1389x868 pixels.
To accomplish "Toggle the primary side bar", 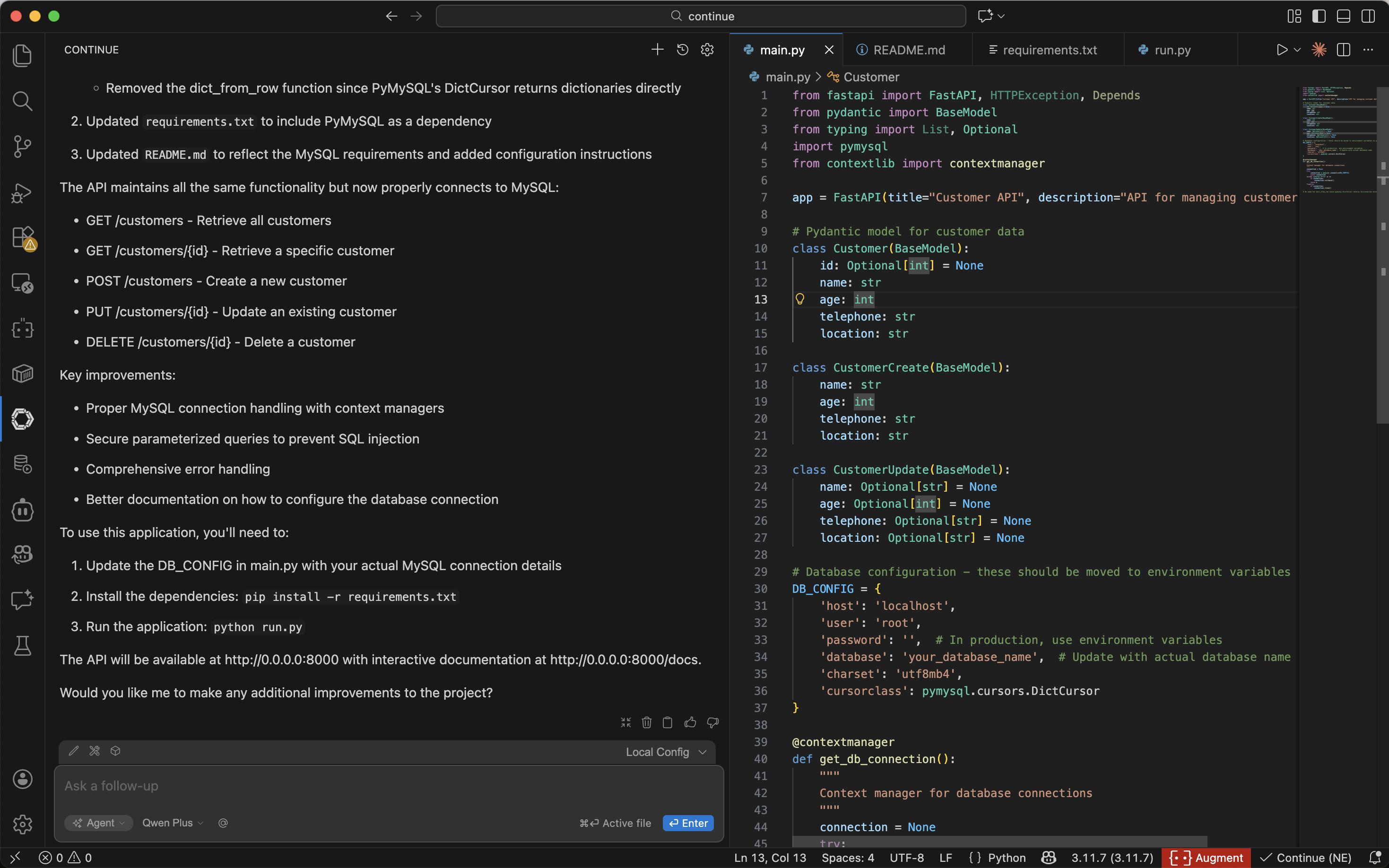I will pos(1319,16).
